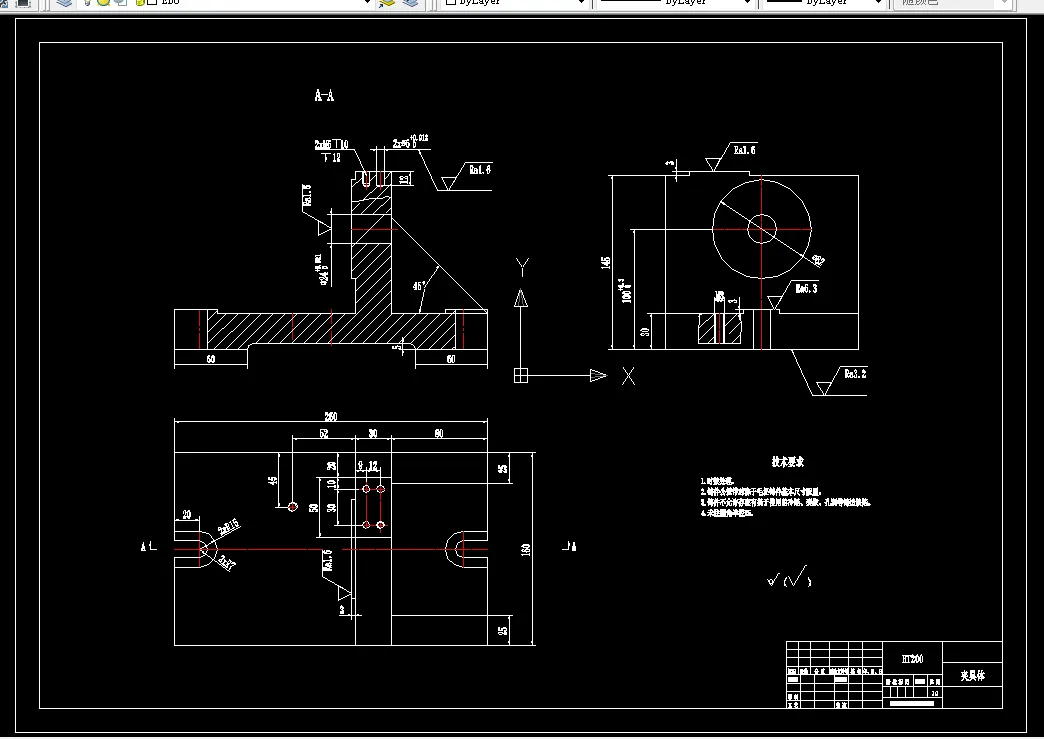The width and height of the screenshot is (1044, 739).
Task: Open the lineweight ByLayer dropdown
Action: click(826, 2)
